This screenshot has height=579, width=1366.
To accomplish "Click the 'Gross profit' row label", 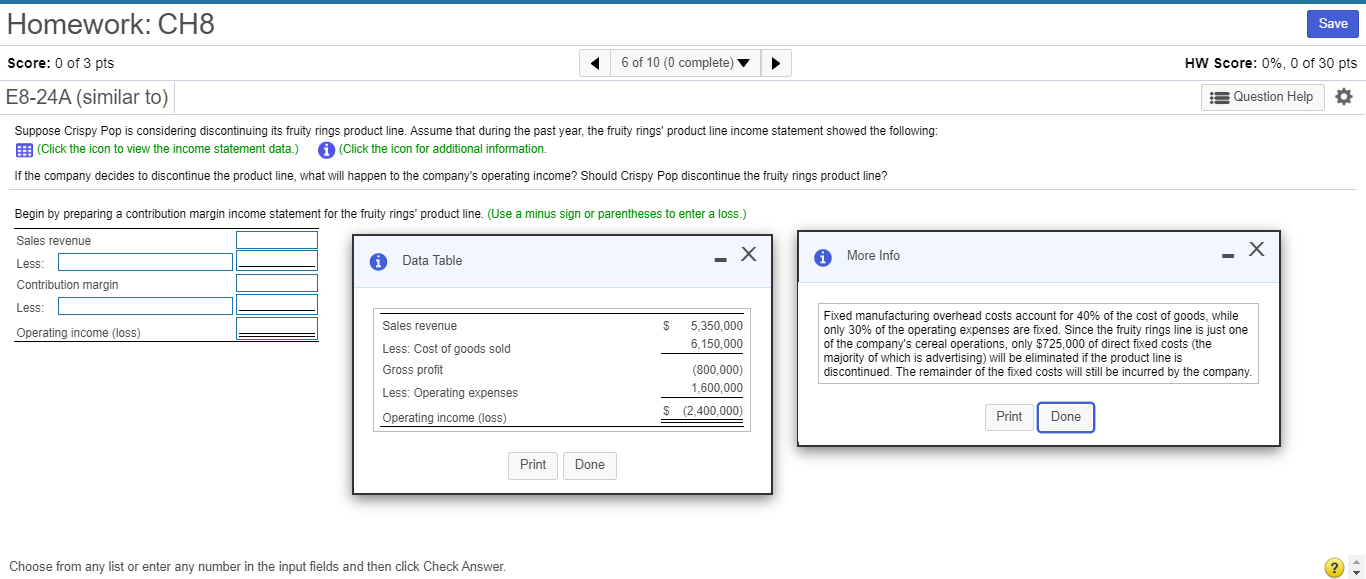I will (x=413, y=370).
